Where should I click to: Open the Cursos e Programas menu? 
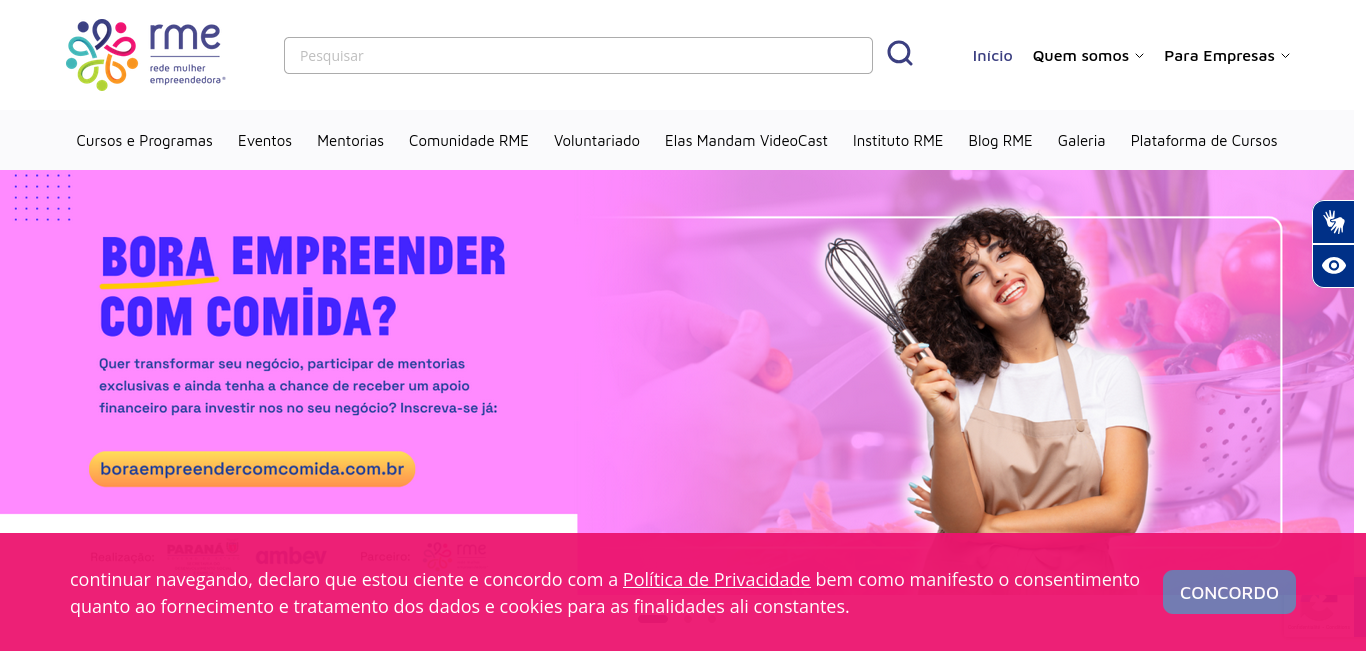pyautogui.click(x=145, y=141)
